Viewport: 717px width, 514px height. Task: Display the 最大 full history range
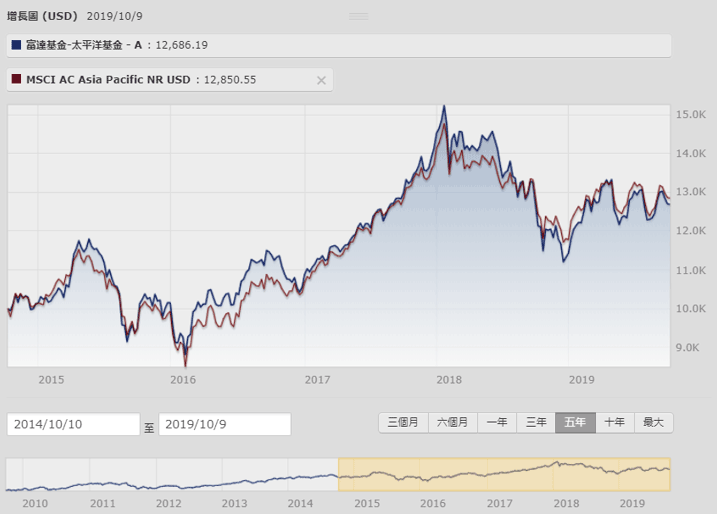653,423
